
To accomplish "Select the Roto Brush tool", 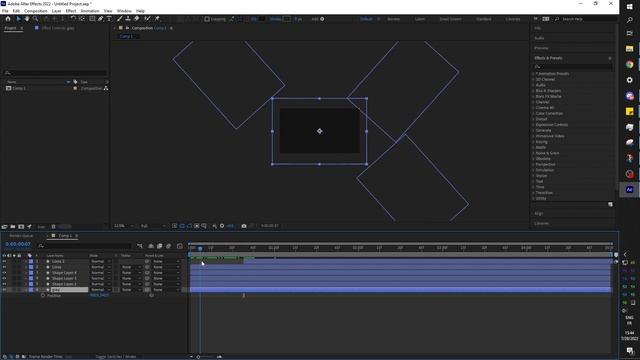I will [x=147, y=19].
